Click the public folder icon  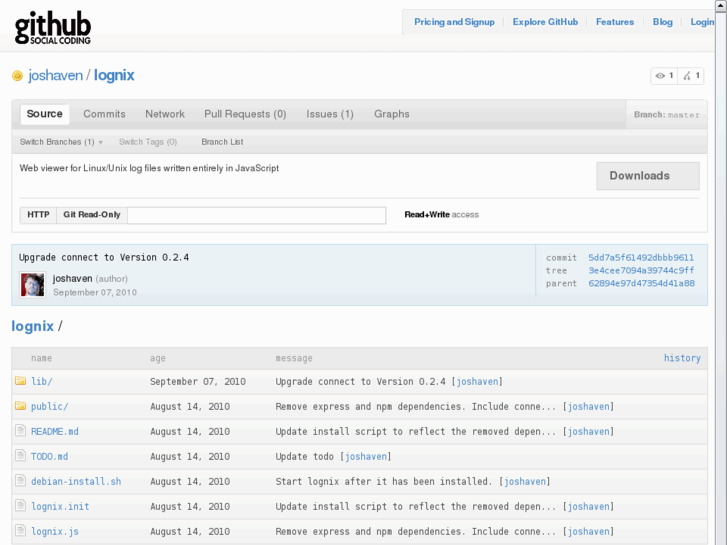pyautogui.click(x=20, y=406)
